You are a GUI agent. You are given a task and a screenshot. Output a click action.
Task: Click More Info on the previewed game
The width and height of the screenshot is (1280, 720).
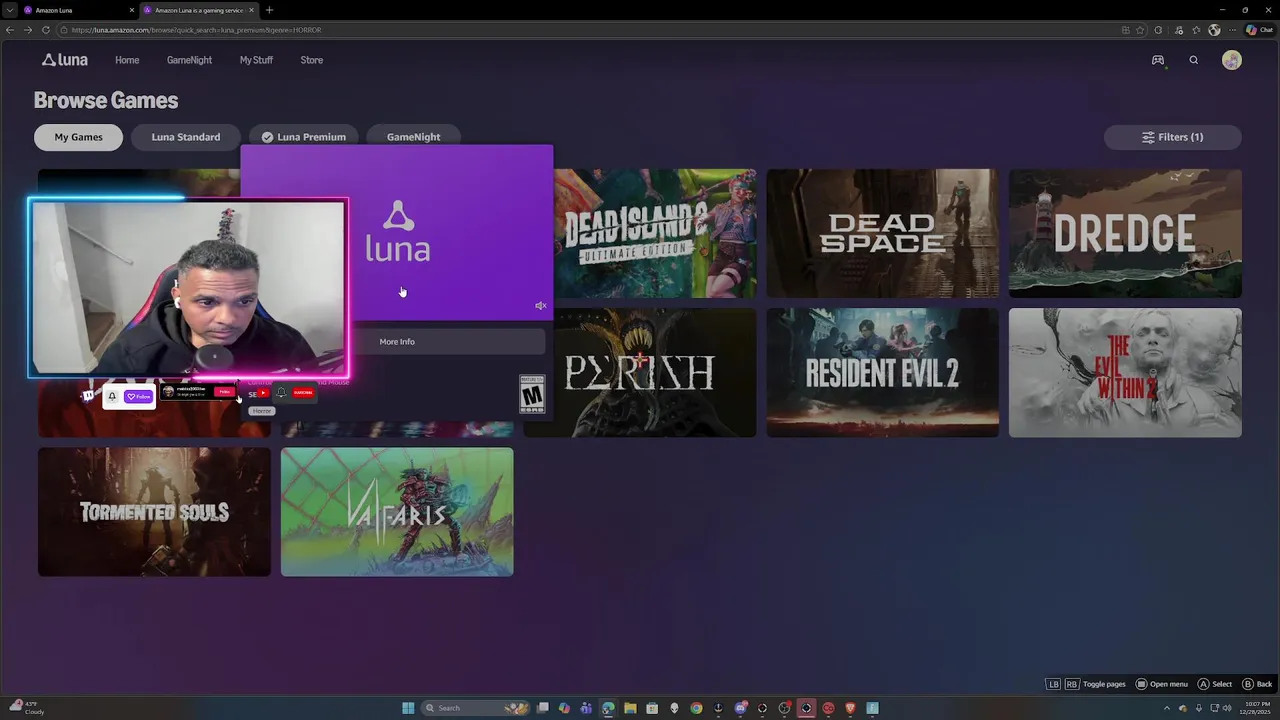click(x=397, y=342)
